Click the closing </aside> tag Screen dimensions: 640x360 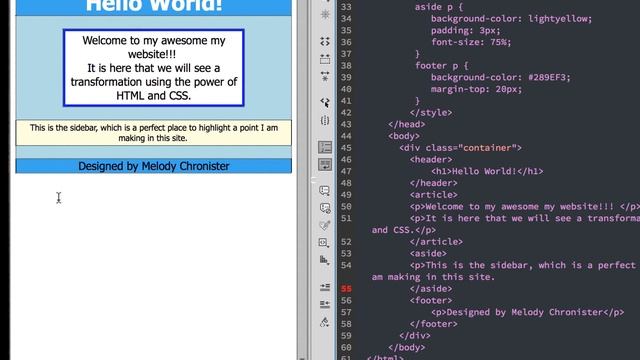pyautogui.click(x=431, y=289)
